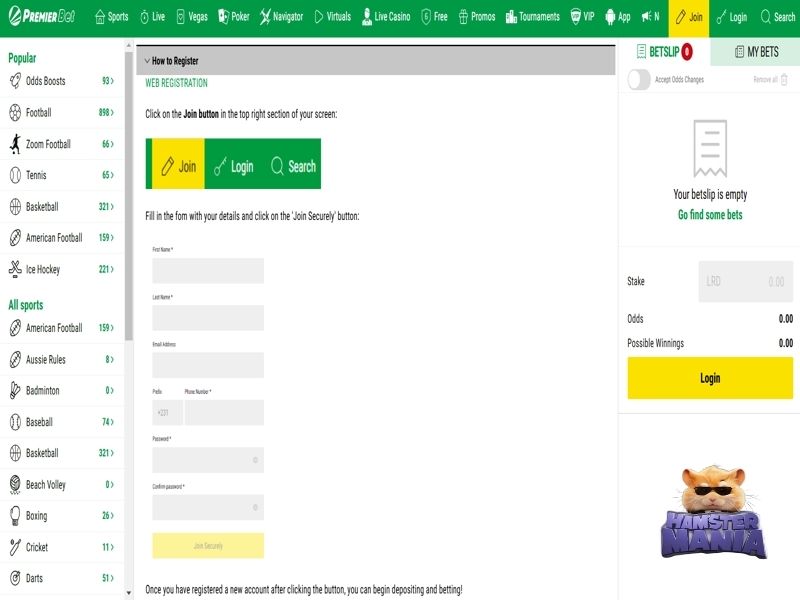Click the yellow Login betslip button
800x600 pixels.
tap(710, 378)
